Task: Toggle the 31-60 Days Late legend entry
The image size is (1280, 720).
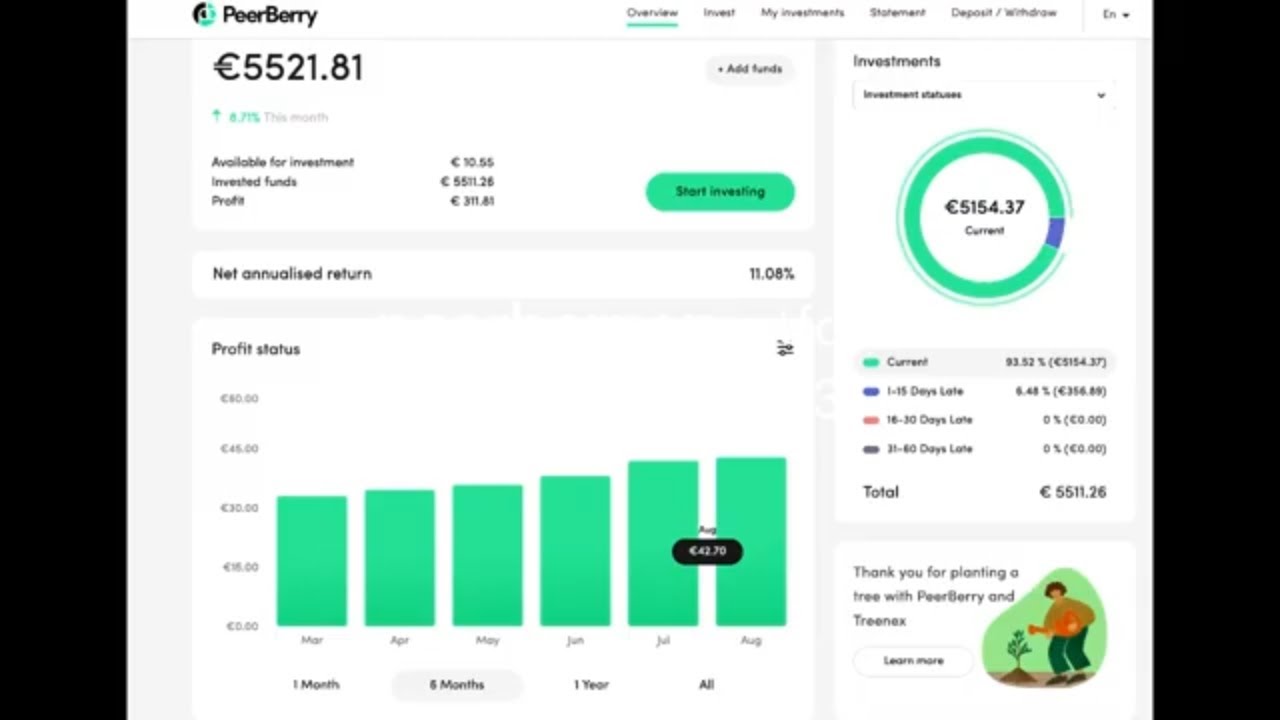Action: 984,449
